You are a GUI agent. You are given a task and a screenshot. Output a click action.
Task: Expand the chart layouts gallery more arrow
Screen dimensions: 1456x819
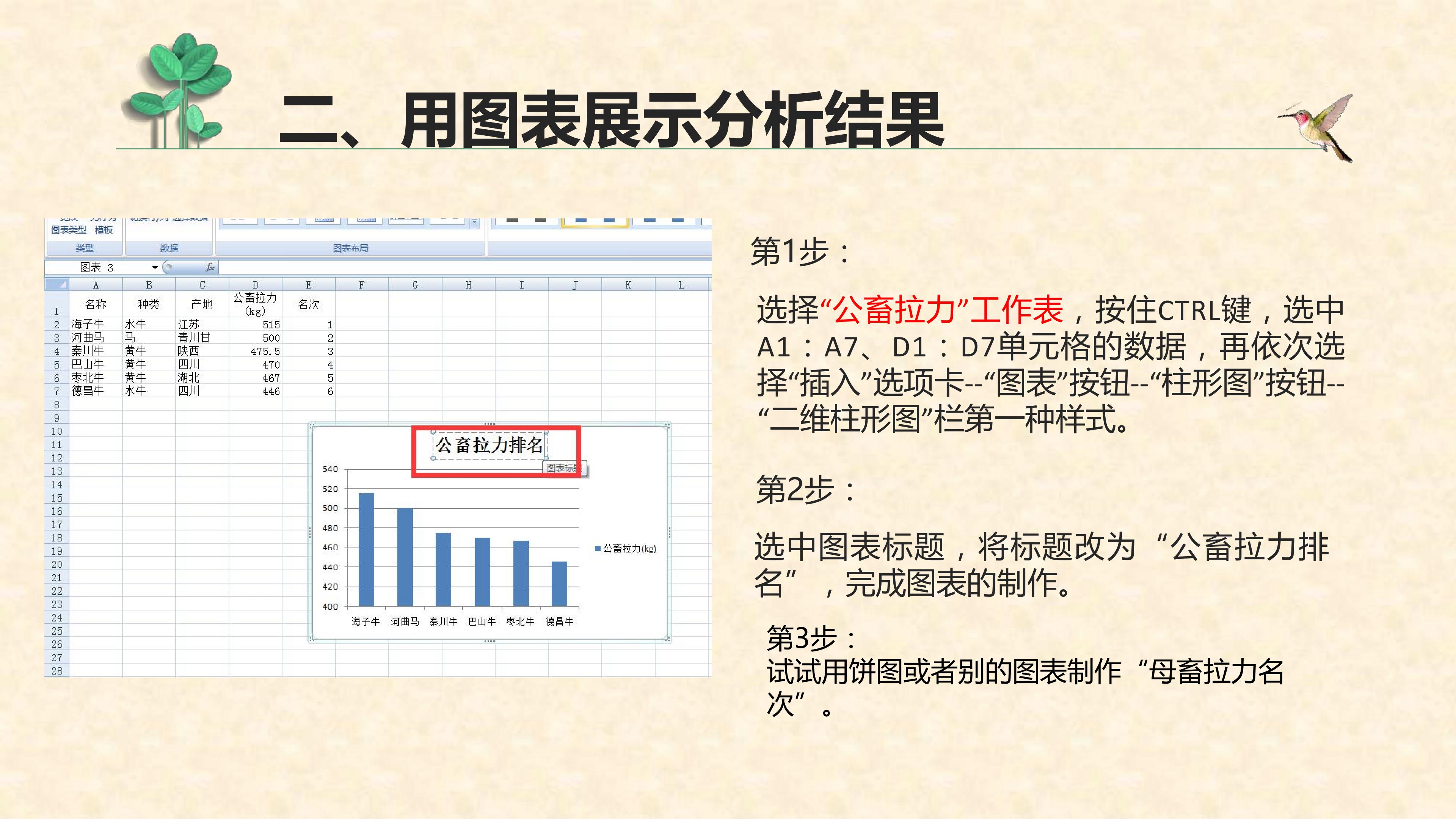click(x=475, y=223)
